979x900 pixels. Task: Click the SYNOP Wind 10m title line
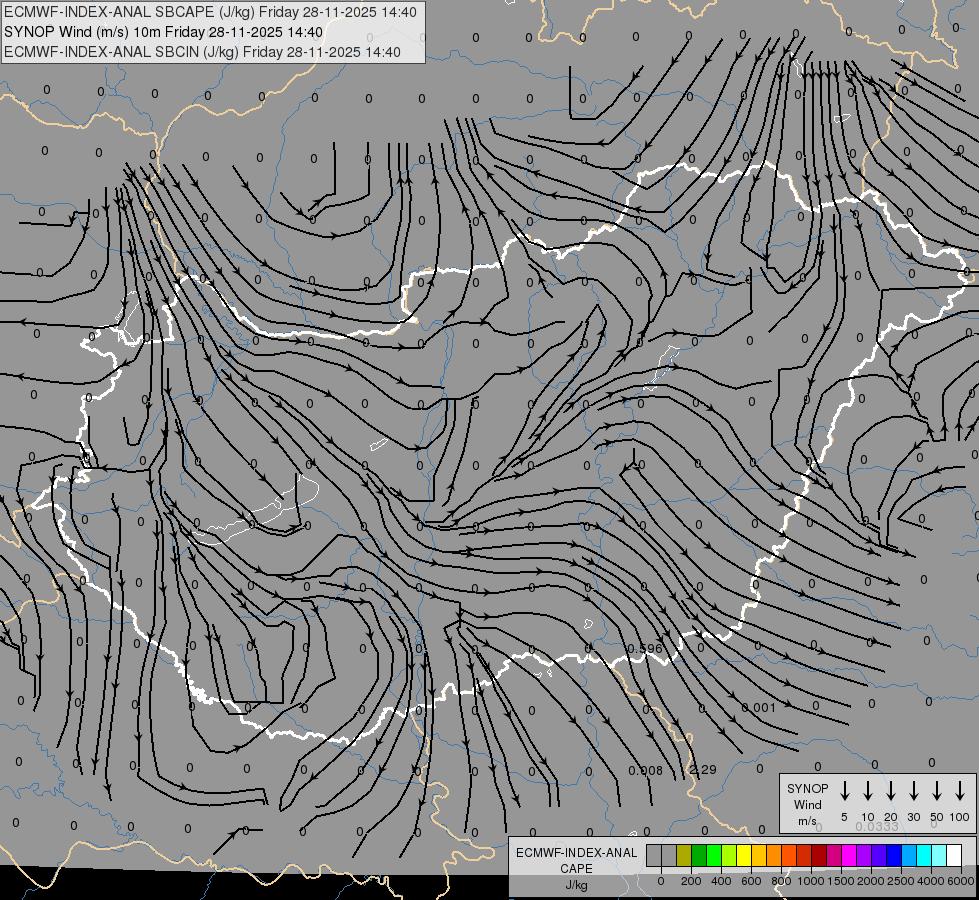click(164, 32)
